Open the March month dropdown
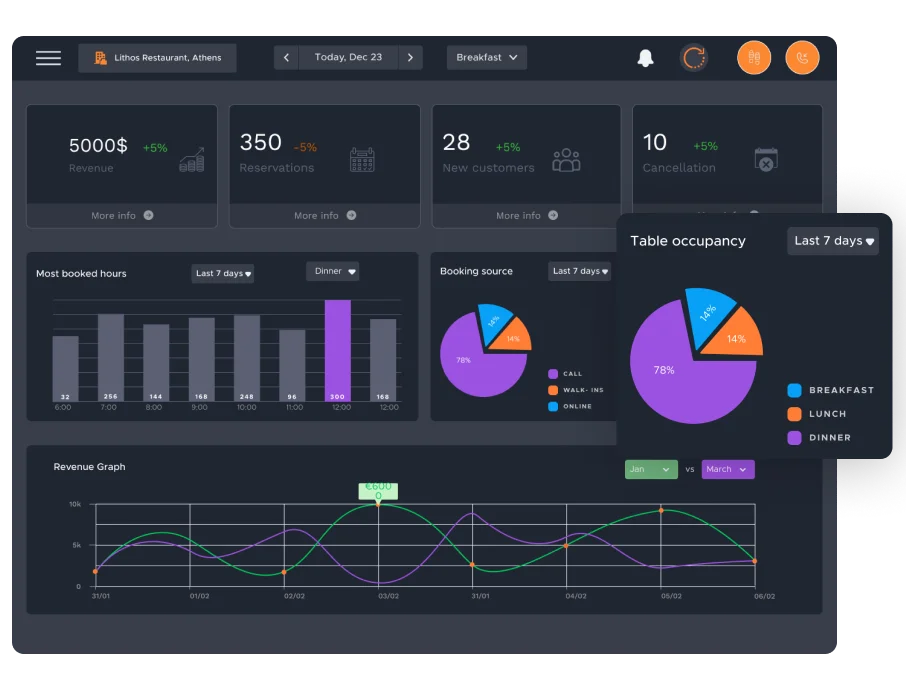Image resolution: width=906 pixels, height=690 pixels. pos(728,469)
